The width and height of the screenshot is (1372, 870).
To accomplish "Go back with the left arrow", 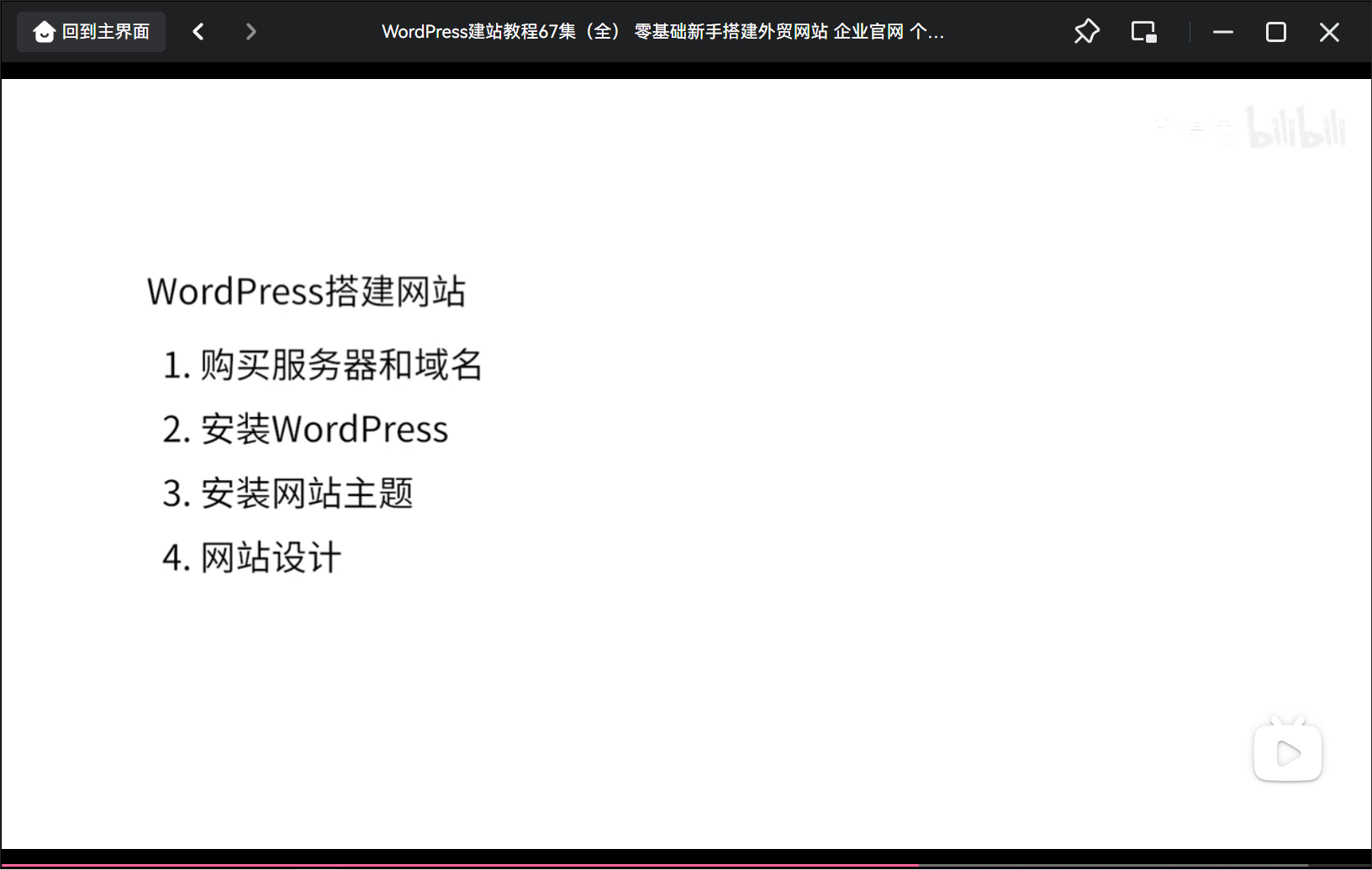I will [198, 32].
